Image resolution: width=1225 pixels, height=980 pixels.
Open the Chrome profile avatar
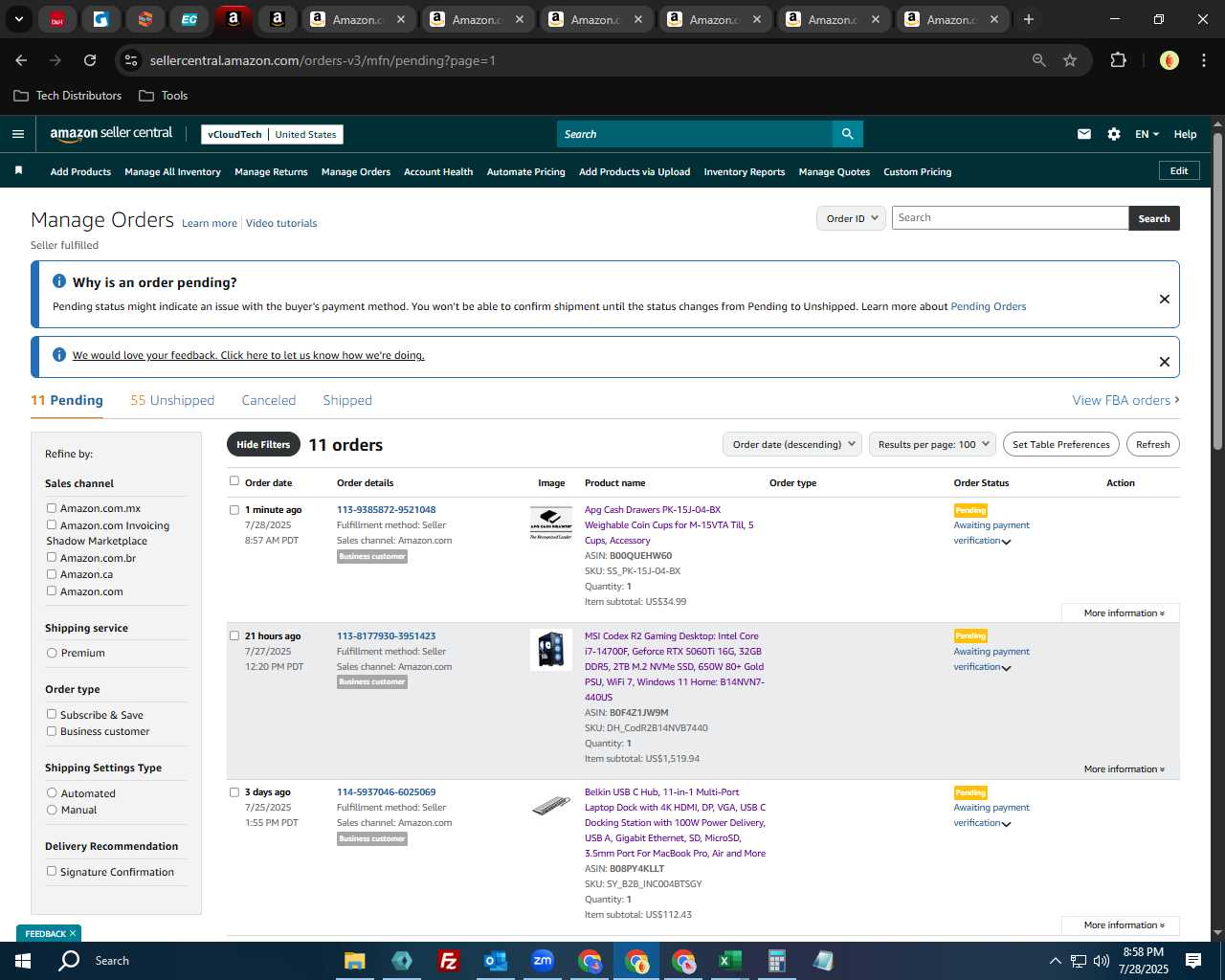1169,60
